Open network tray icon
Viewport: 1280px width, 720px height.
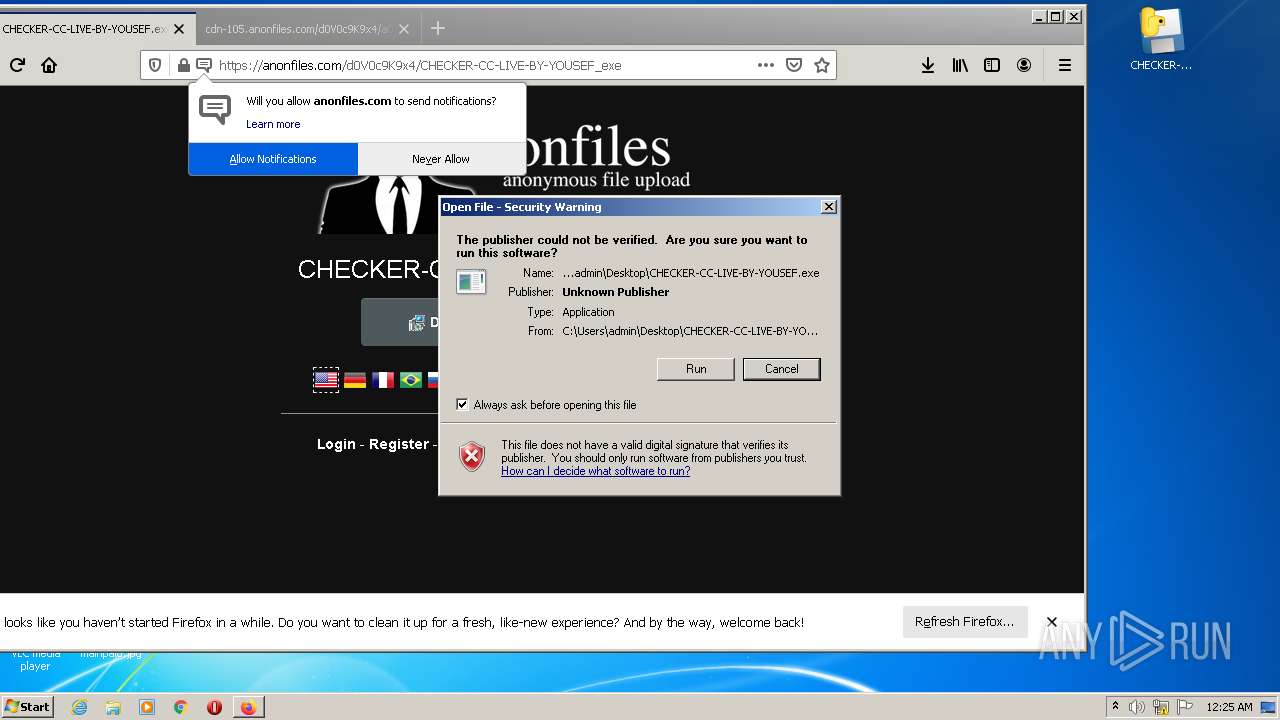click(x=1161, y=707)
